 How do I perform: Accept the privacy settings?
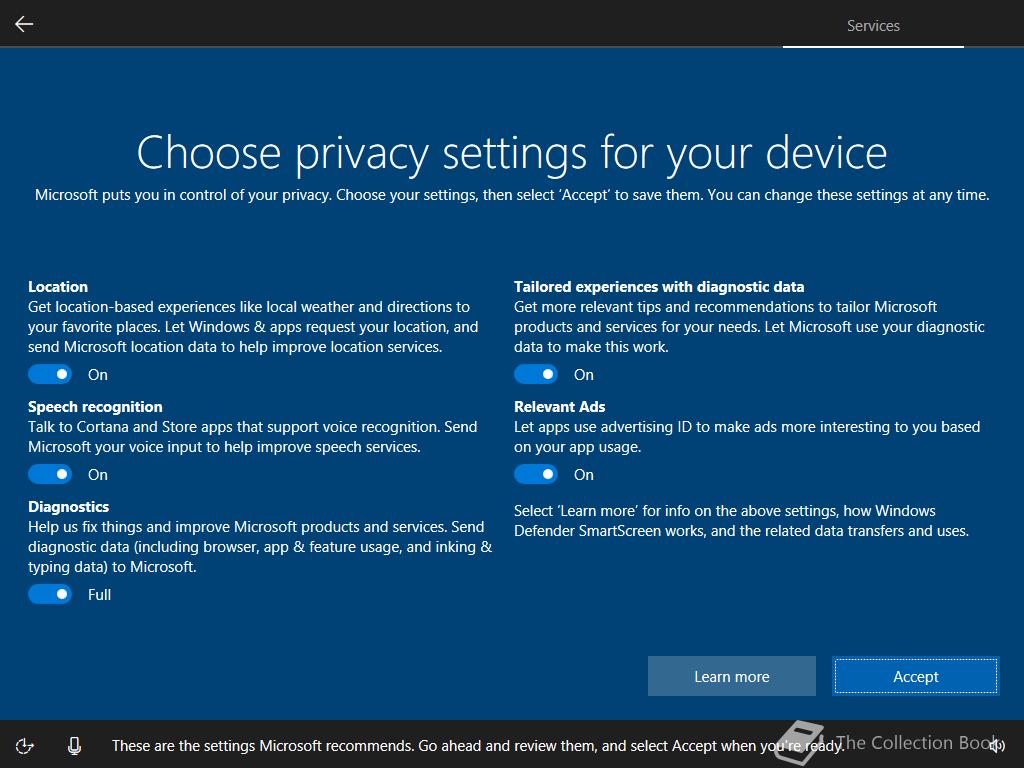pyautogui.click(x=916, y=676)
